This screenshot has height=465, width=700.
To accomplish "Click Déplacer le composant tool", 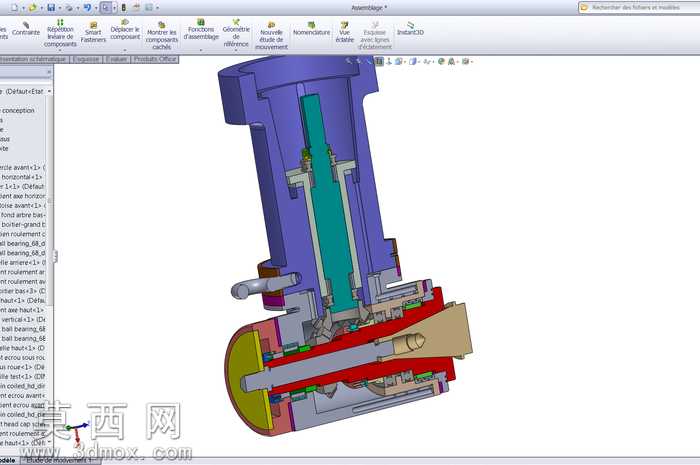I will [x=125, y=29].
